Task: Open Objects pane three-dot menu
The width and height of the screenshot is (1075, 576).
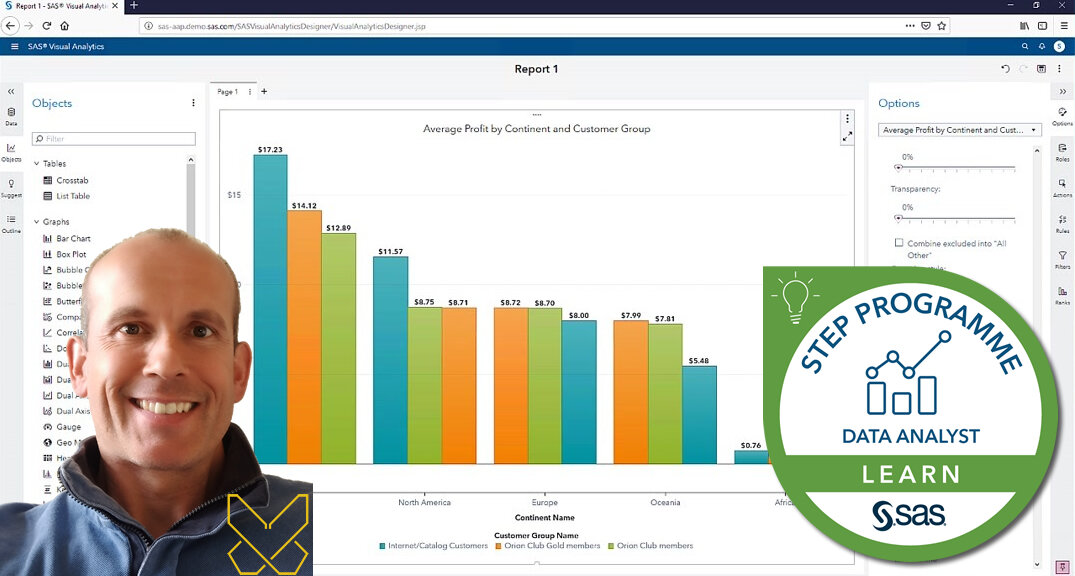Action: pos(193,103)
